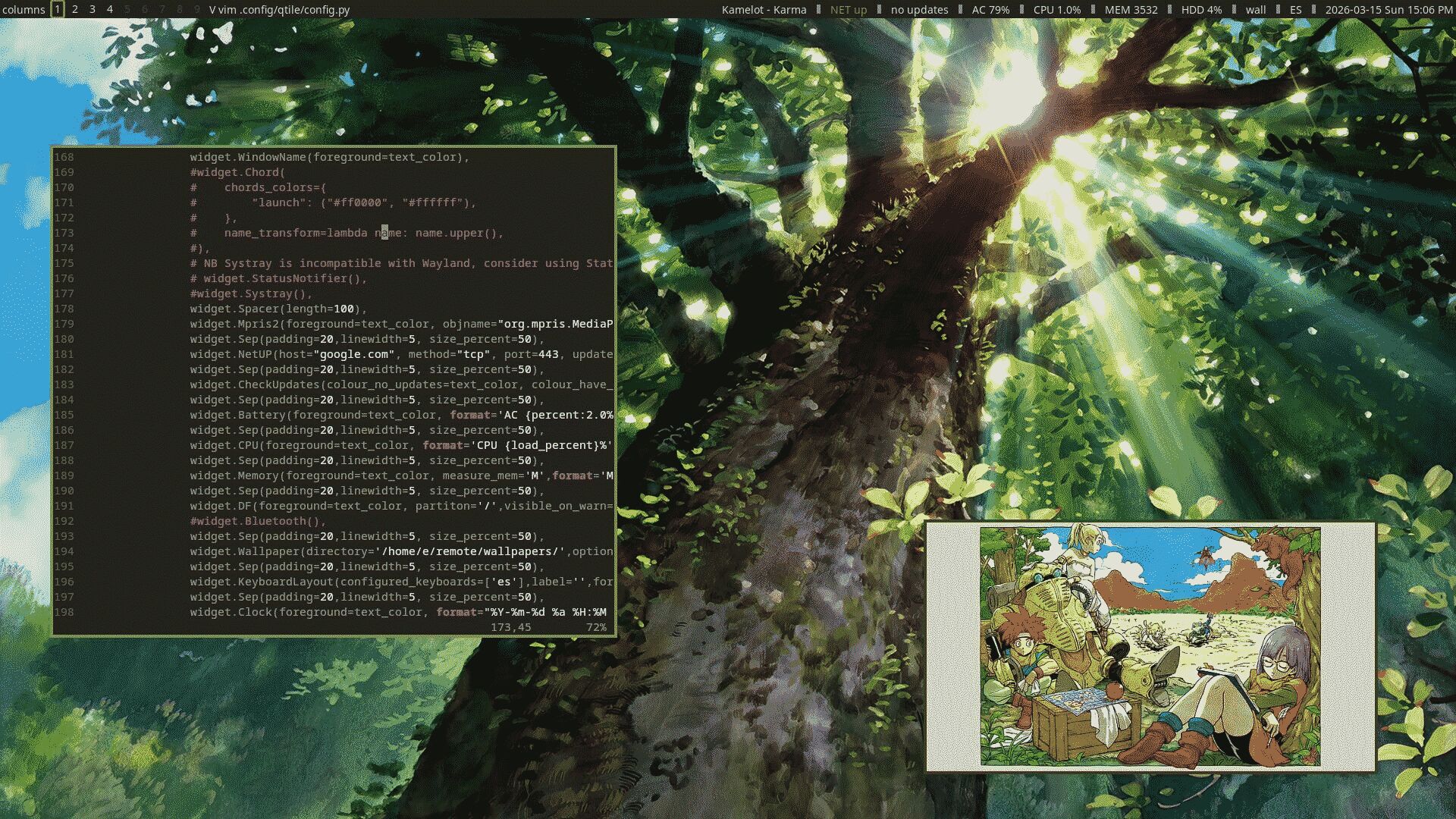Switch to workspace group 4
Image resolution: width=1456 pixels, height=819 pixels.
(110, 10)
